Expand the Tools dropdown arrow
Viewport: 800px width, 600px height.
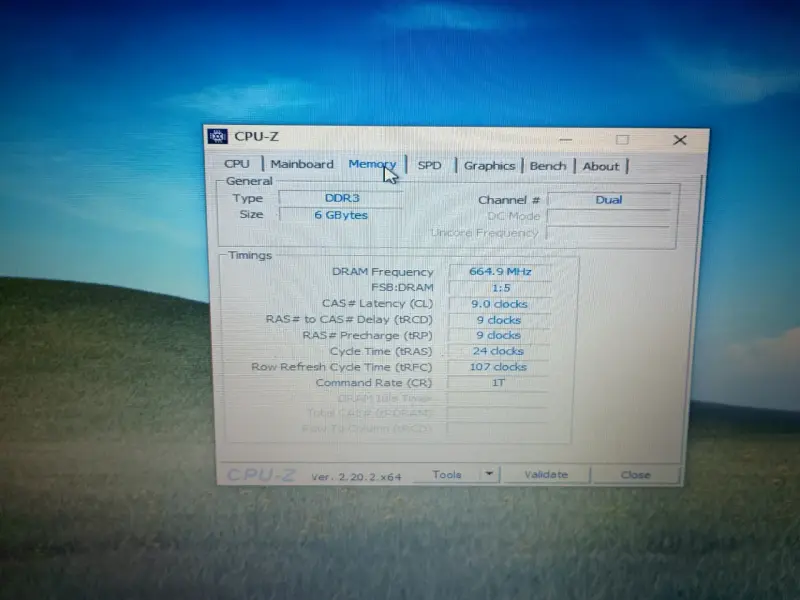490,474
